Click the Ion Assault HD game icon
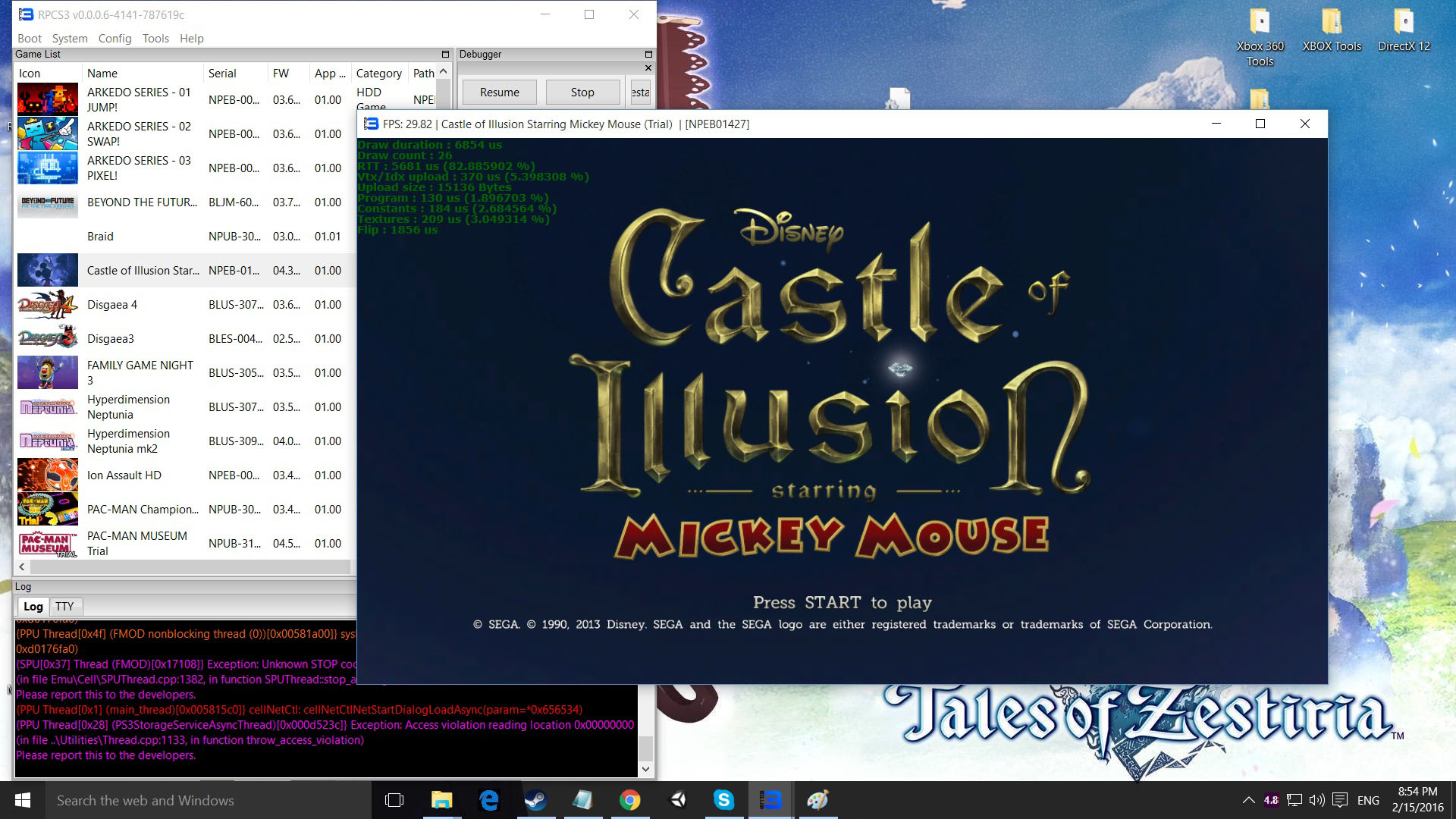Screen dimensions: 1456x819 (47, 475)
